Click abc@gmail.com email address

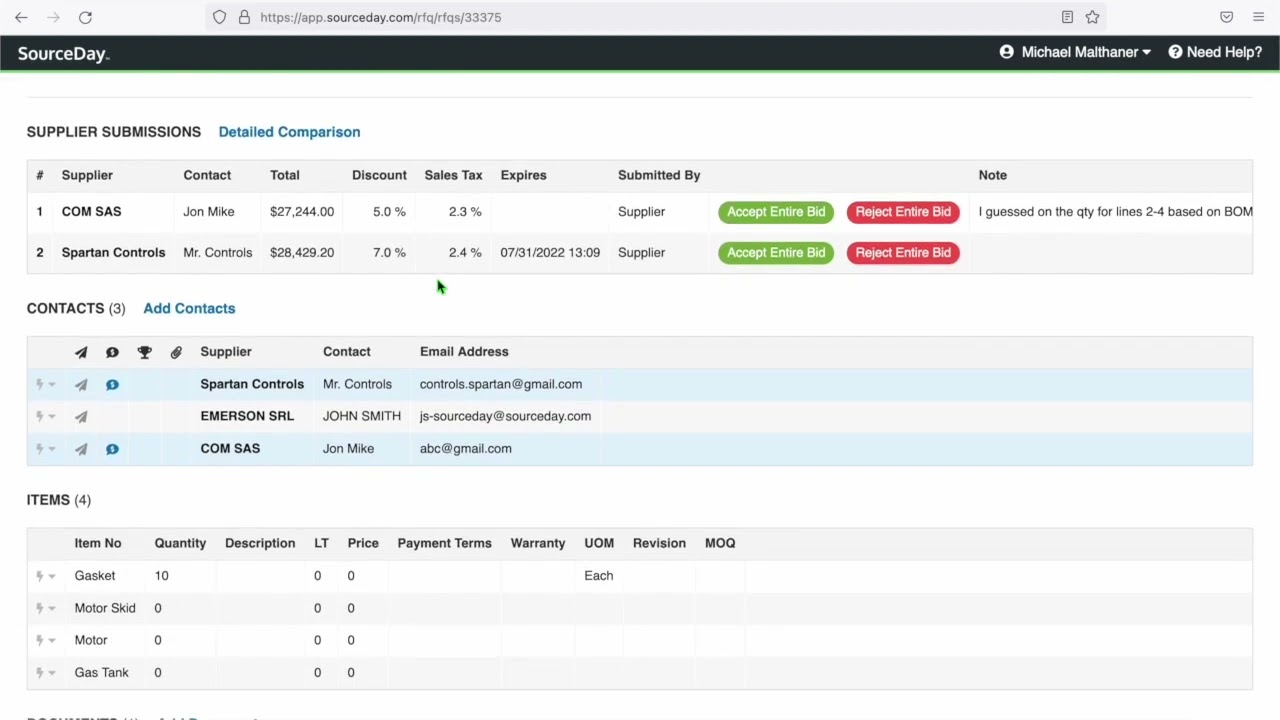(x=465, y=449)
